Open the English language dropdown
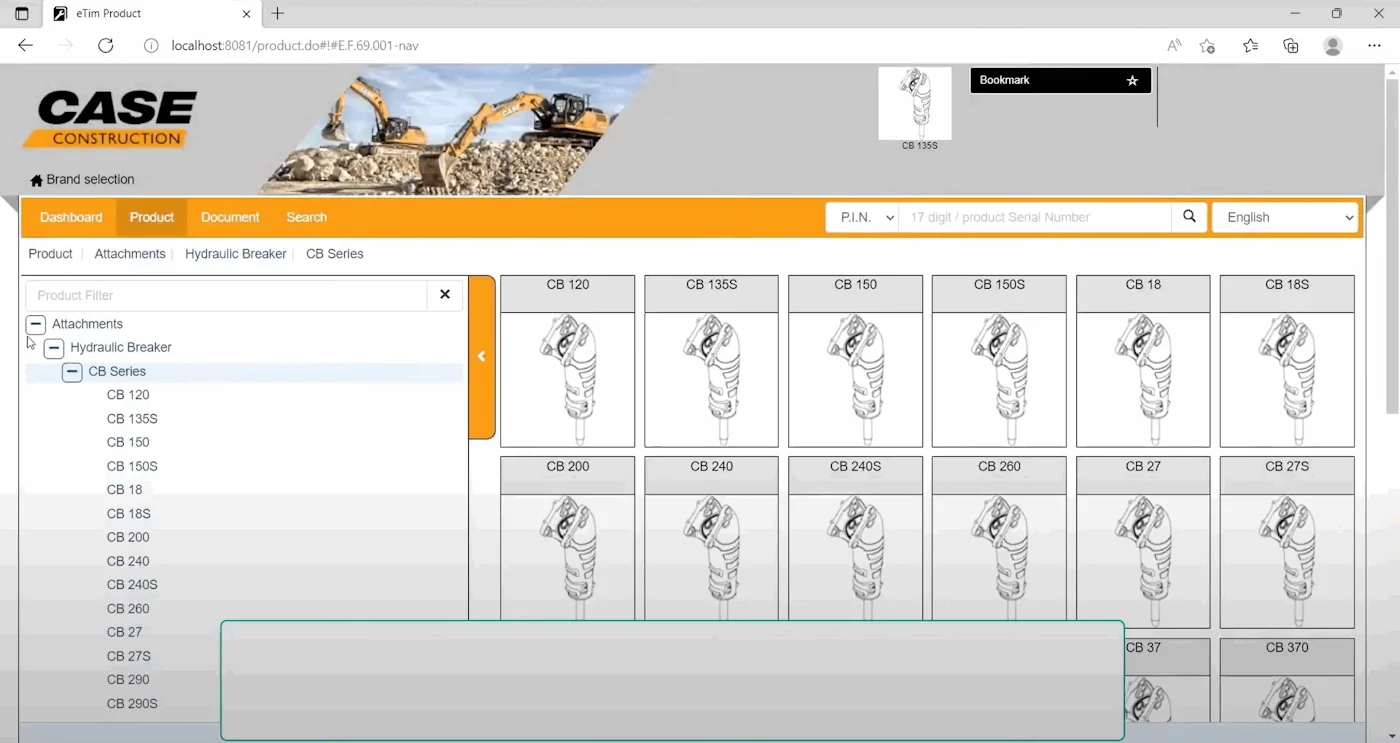Screen dimensions: 1400x743 [x=1285, y=217]
